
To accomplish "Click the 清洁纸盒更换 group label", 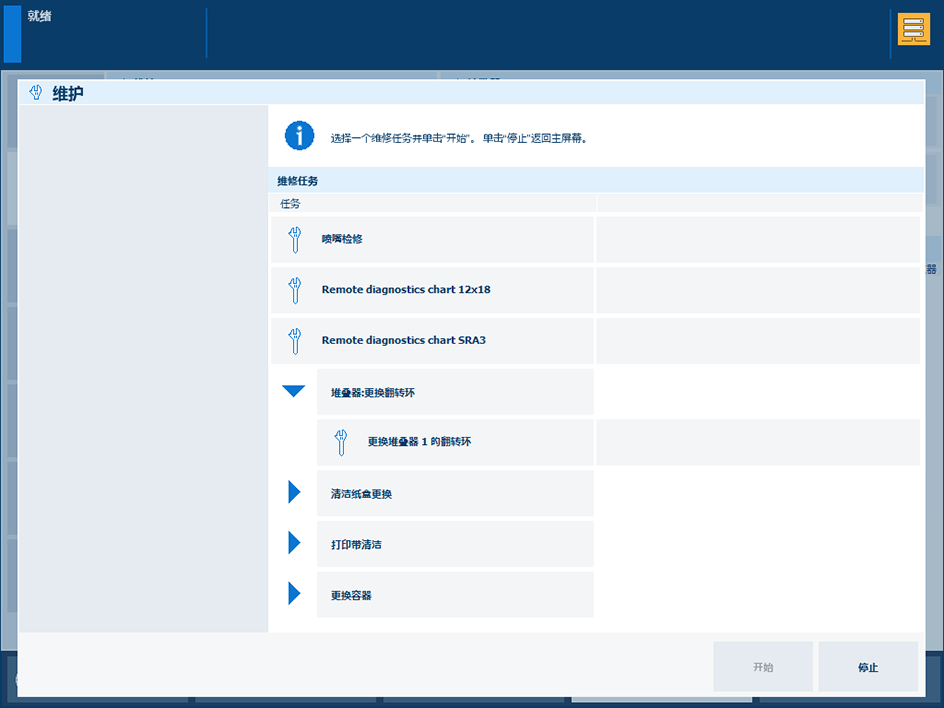I will coord(455,493).
